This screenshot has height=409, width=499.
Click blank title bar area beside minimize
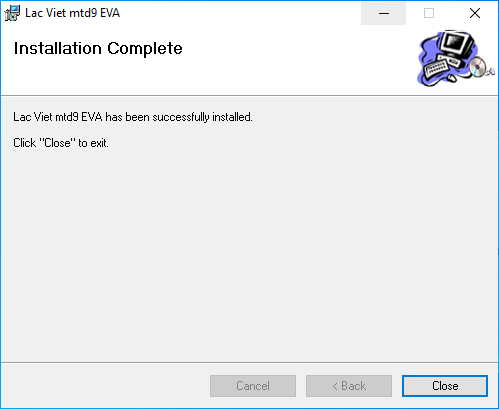(240, 13)
